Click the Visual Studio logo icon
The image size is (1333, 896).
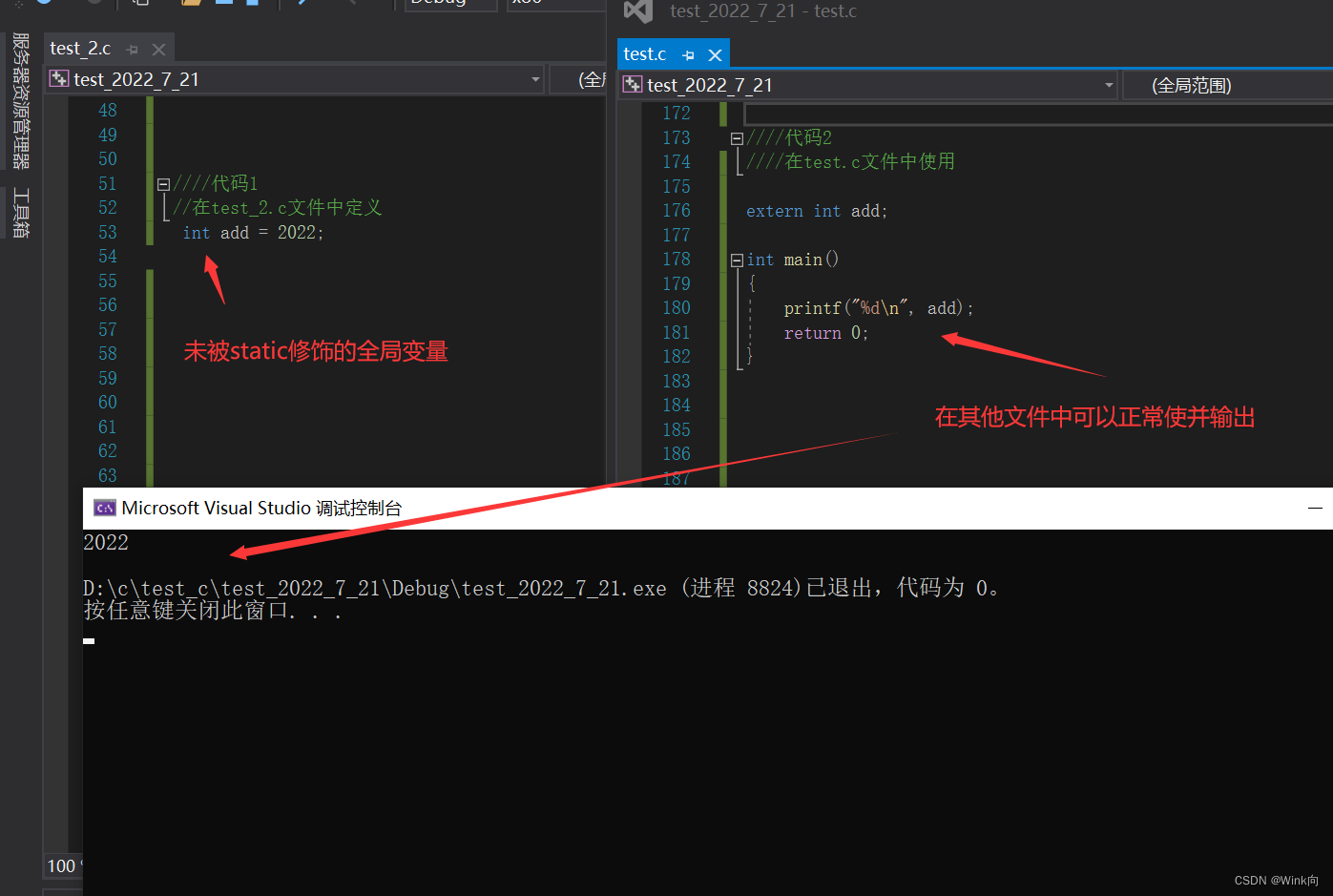point(637,11)
